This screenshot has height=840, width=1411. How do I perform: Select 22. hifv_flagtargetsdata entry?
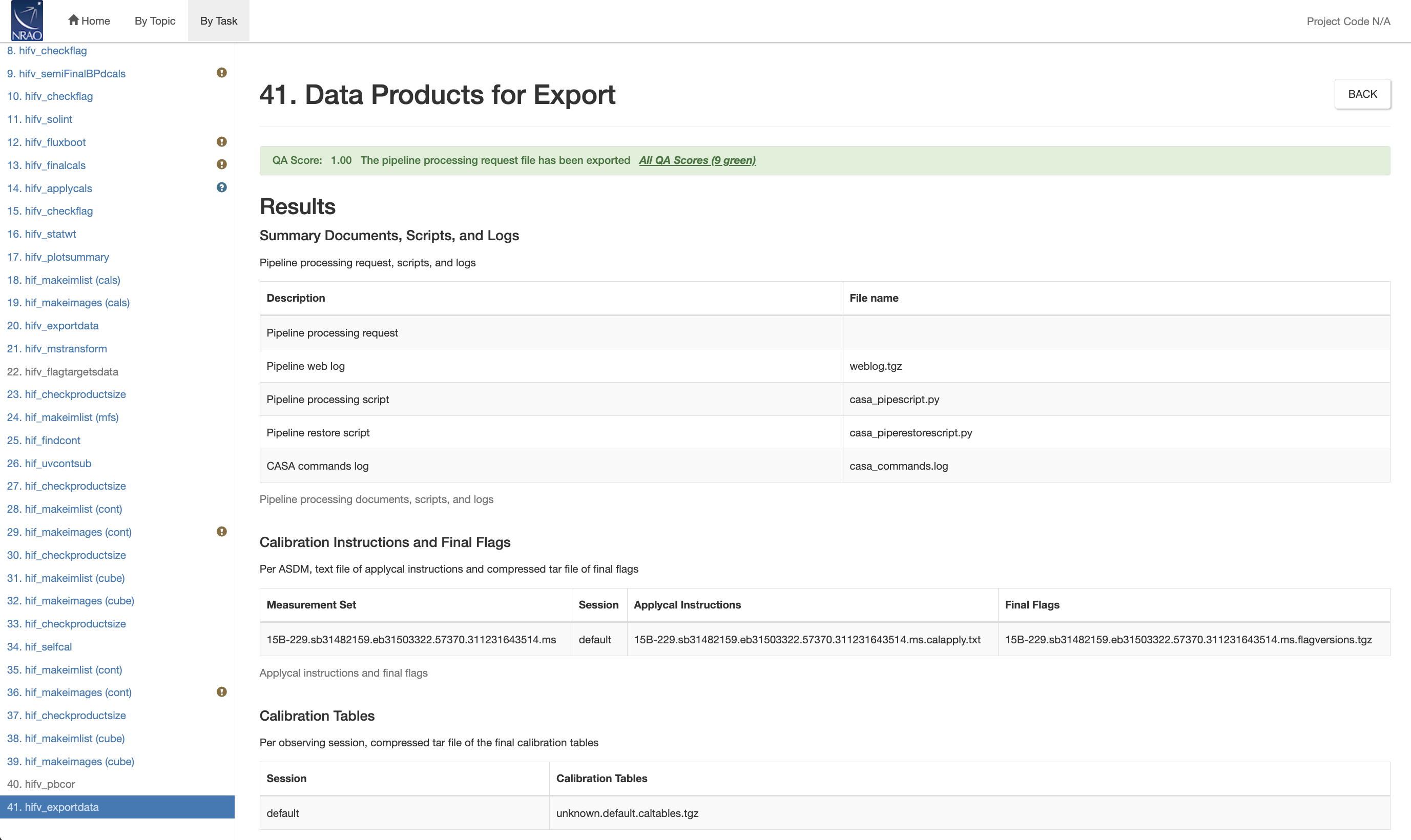click(x=63, y=371)
